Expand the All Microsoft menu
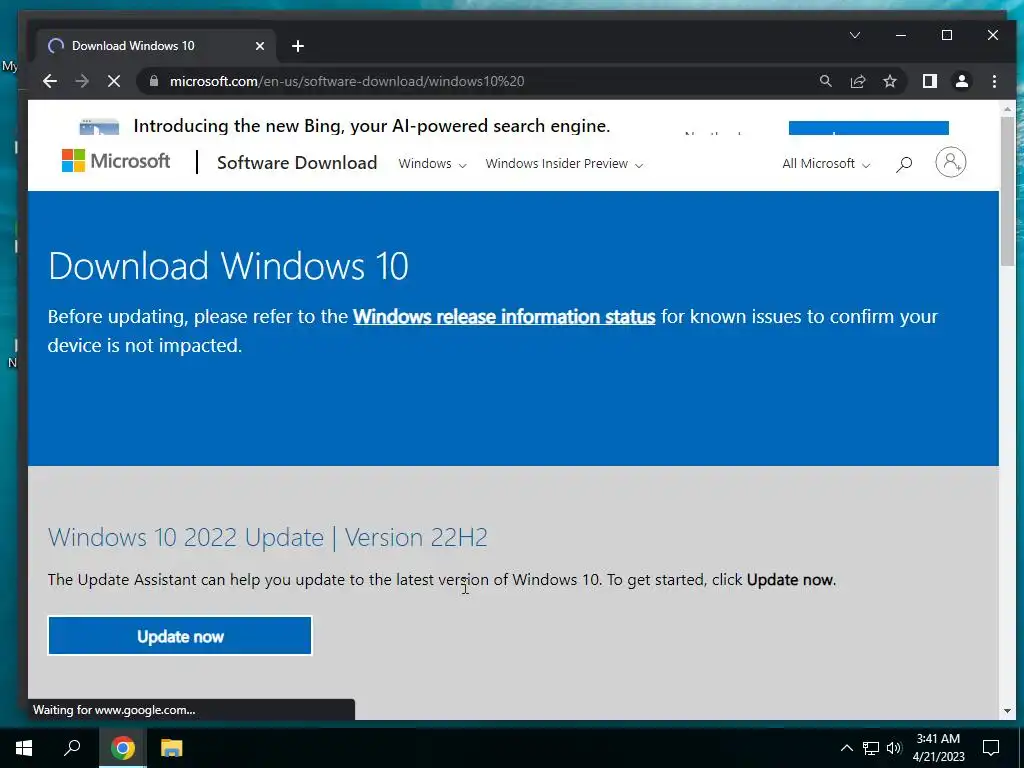 point(826,164)
